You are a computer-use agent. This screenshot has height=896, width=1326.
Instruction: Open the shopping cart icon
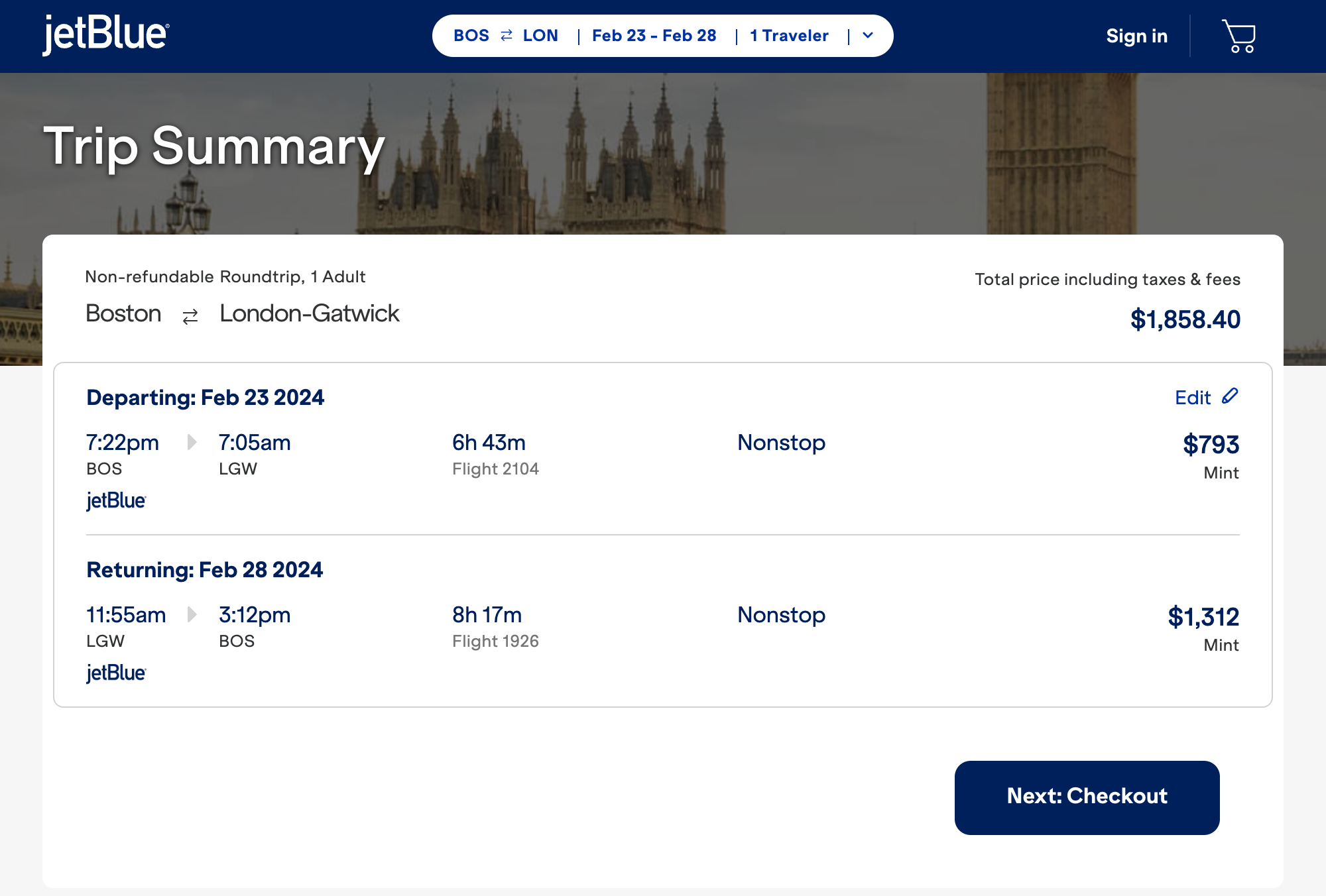1238,36
